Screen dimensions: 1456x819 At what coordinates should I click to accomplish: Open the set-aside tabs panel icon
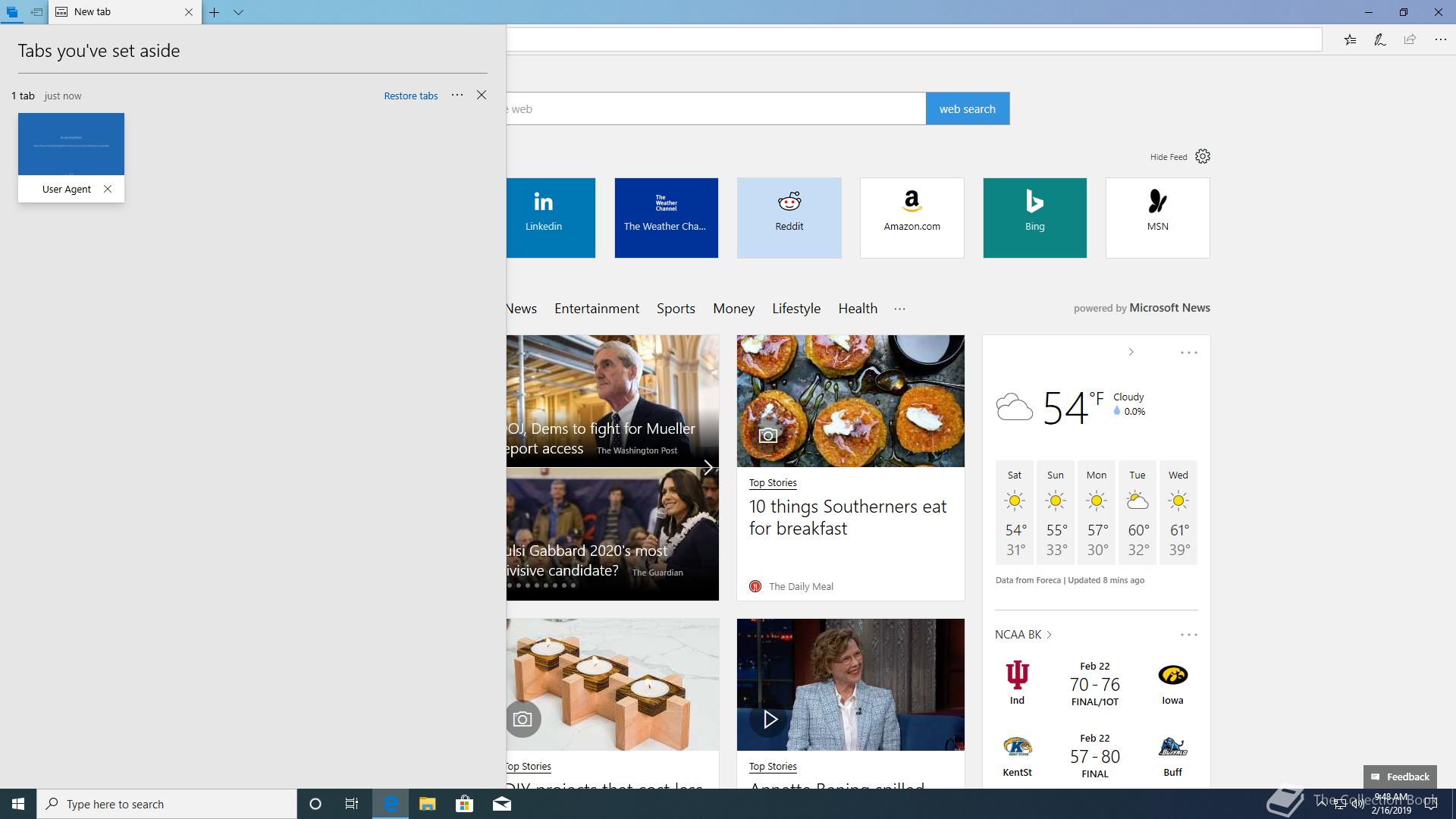pyautogui.click(x=12, y=12)
